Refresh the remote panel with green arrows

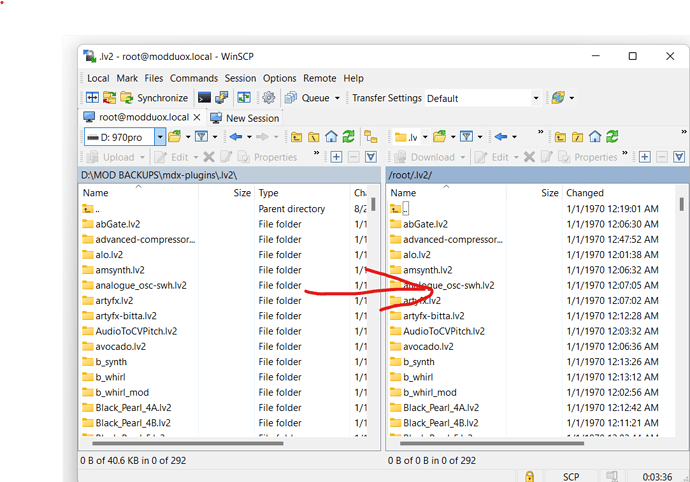point(612,137)
